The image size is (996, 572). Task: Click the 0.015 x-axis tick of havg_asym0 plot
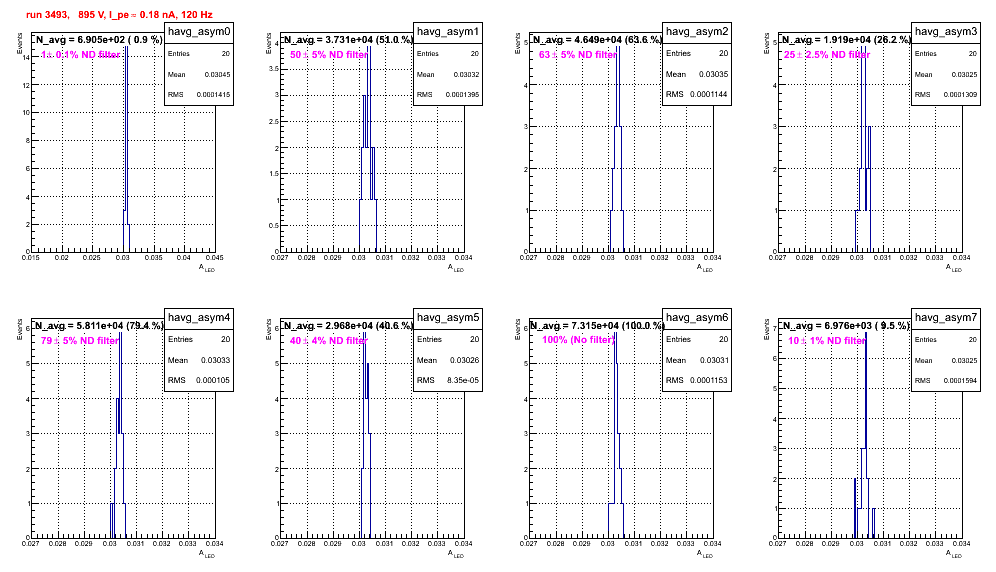click(x=30, y=257)
